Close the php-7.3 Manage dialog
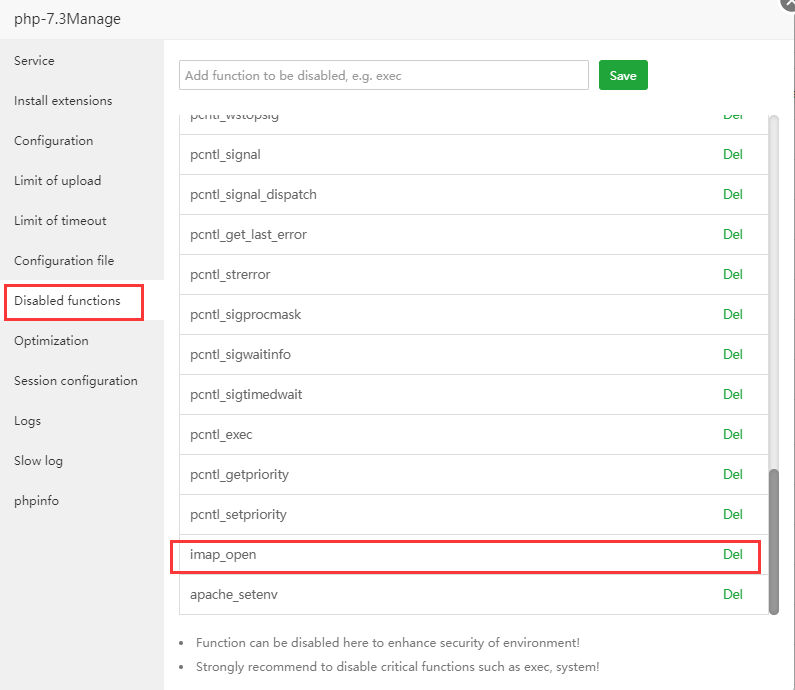 pos(788,4)
